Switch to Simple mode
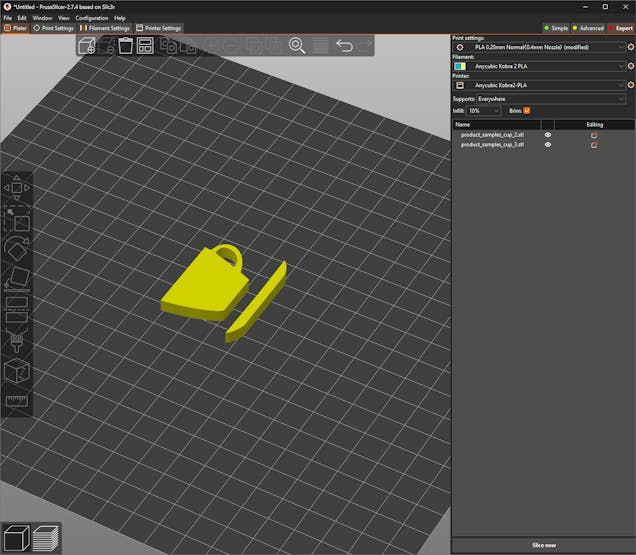636x555 pixels. [555, 28]
